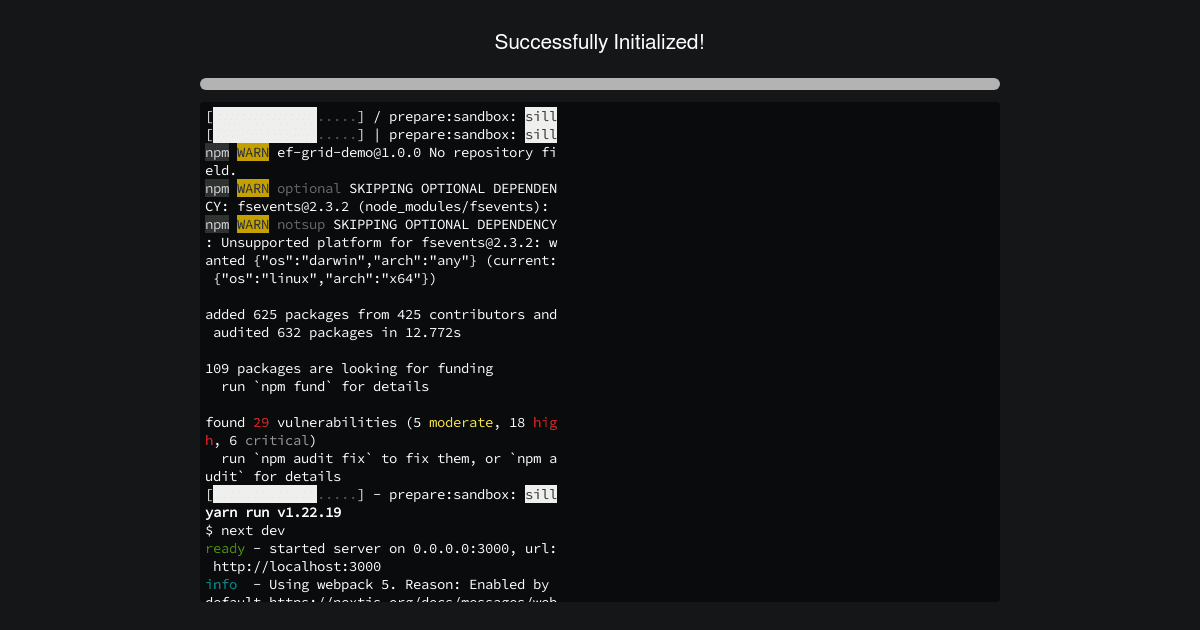The image size is (1200, 630).
Task: Select the npm badge before the optional warning
Action: tap(217, 188)
